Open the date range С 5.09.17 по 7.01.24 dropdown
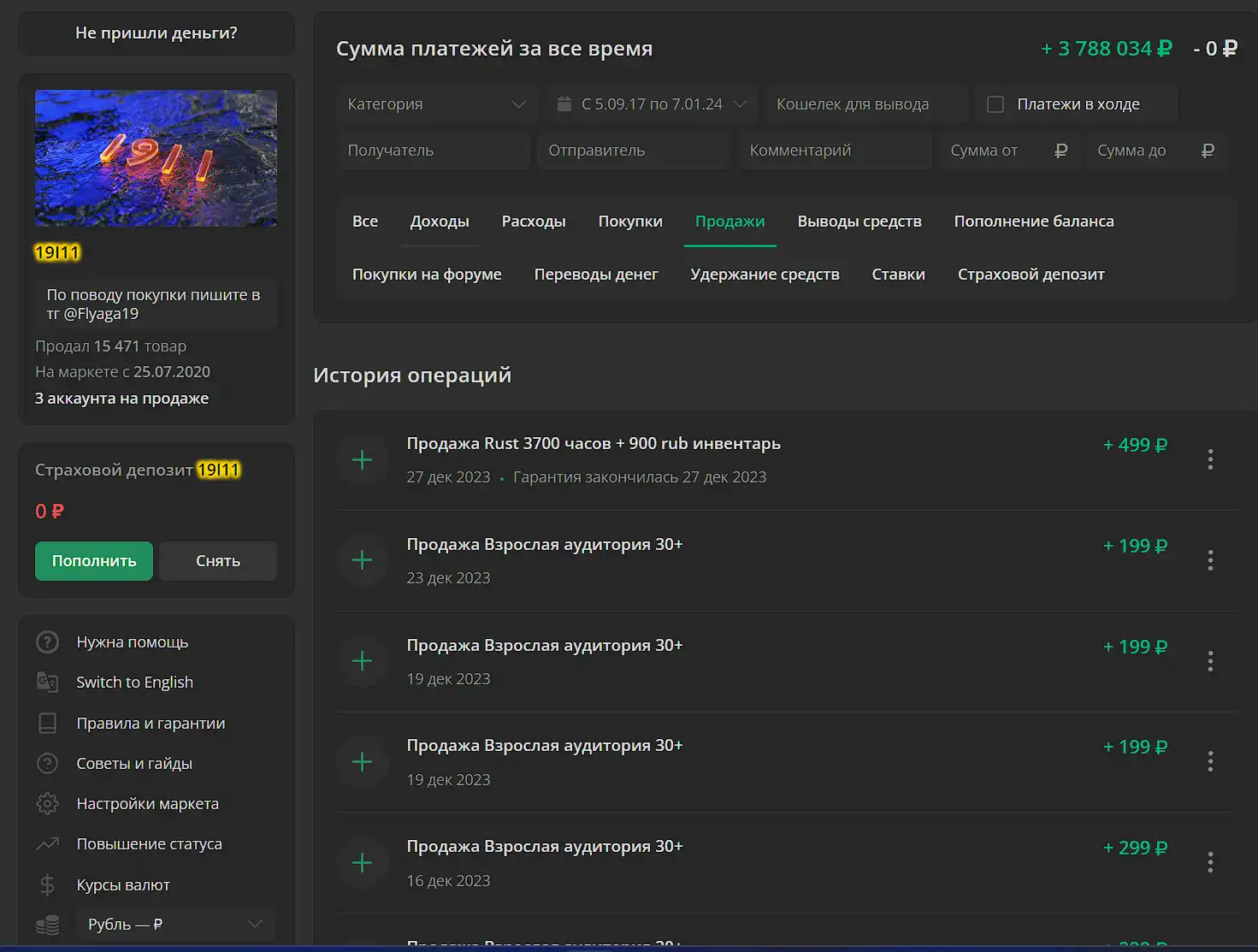The image size is (1258, 952). tap(652, 104)
